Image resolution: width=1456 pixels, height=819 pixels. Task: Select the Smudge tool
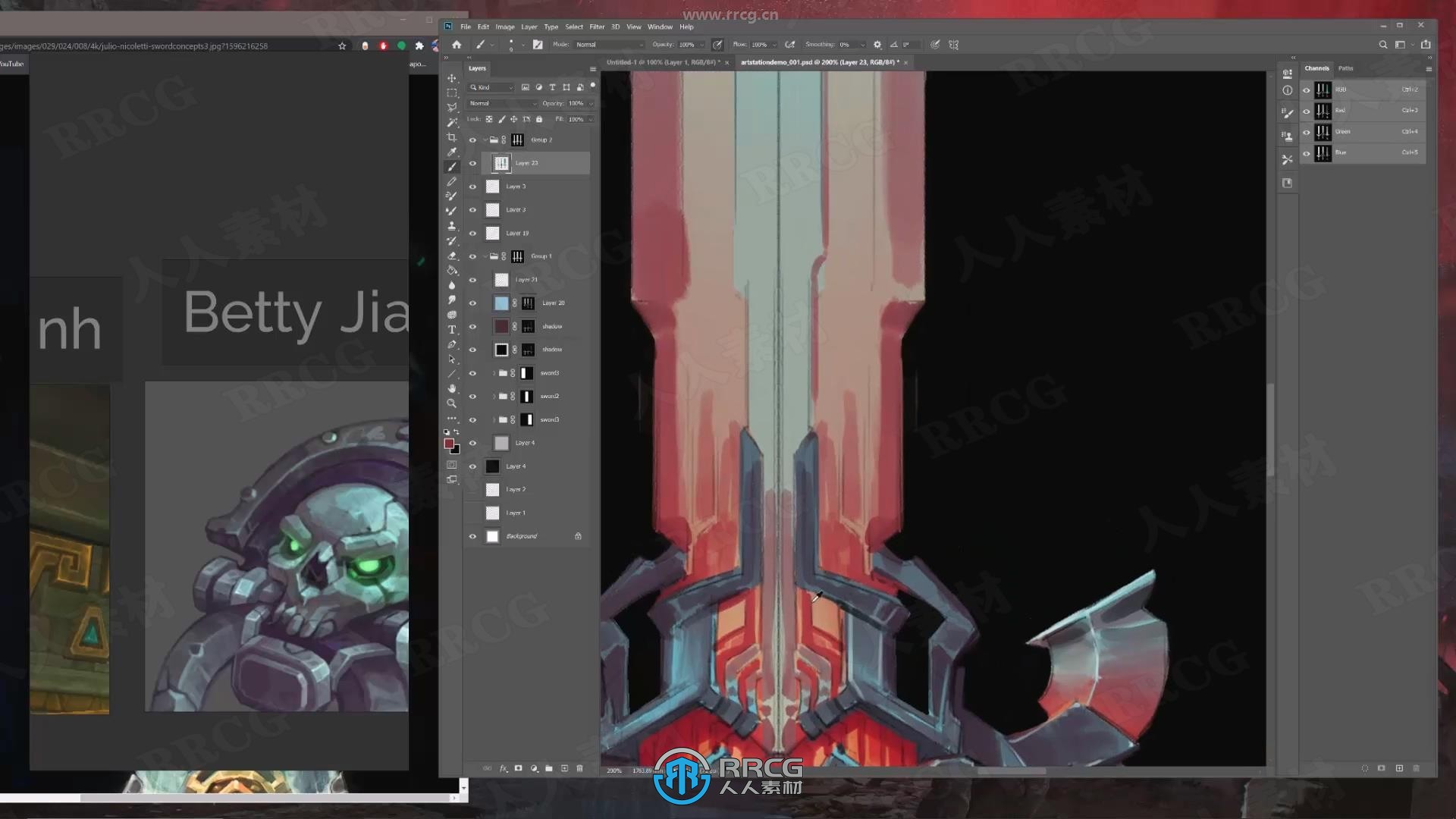pos(452,300)
